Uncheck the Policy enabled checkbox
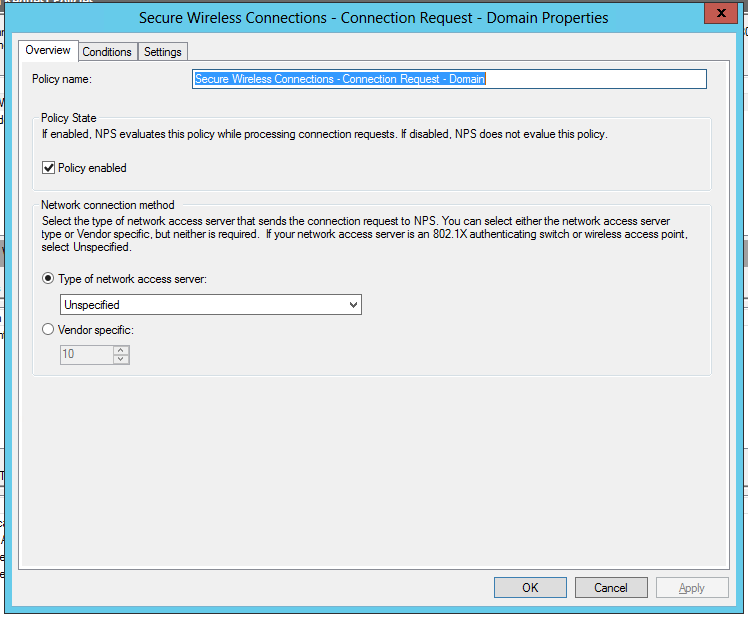This screenshot has height=618, width=748. (x=48, y=168)
